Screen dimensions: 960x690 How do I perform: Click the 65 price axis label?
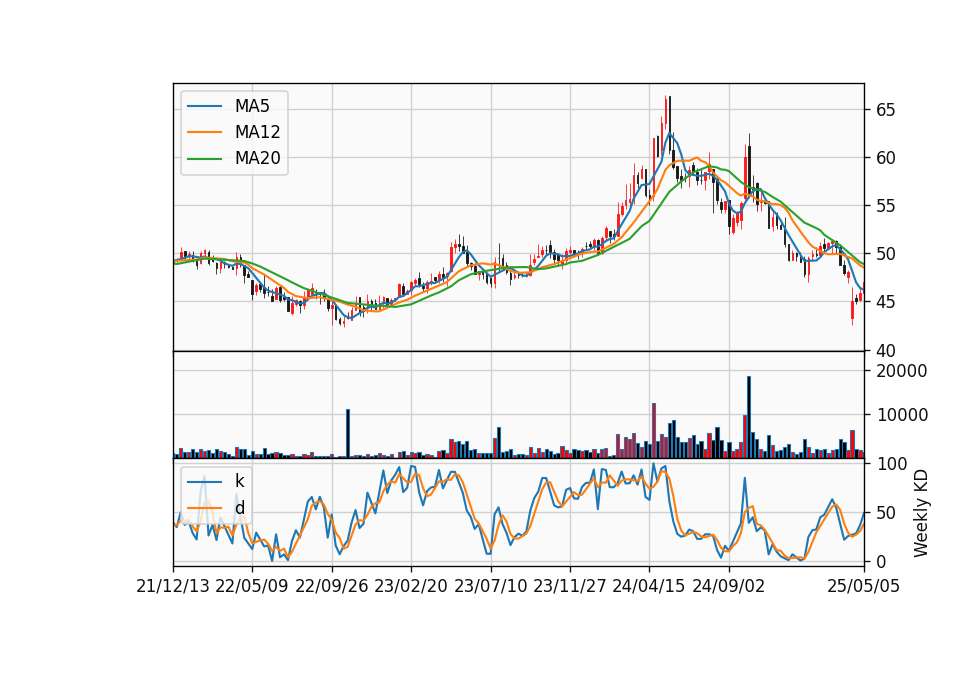pos(885,110)
